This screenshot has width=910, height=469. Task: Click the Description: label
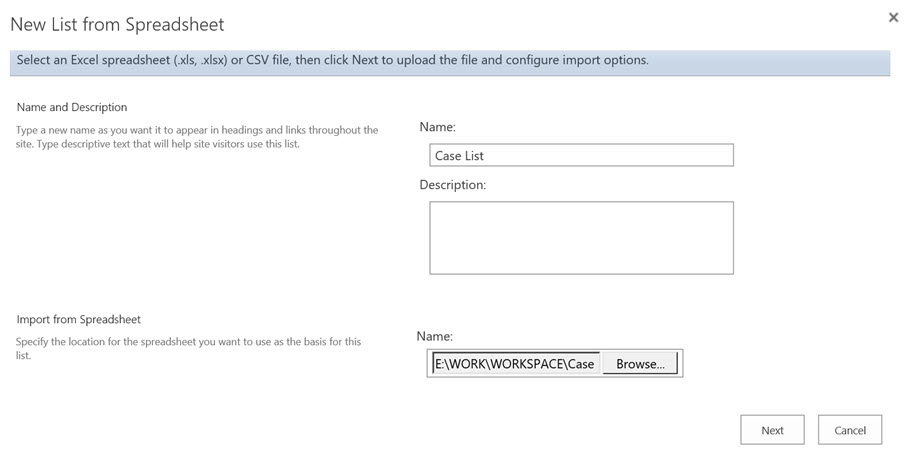(452, 185)
